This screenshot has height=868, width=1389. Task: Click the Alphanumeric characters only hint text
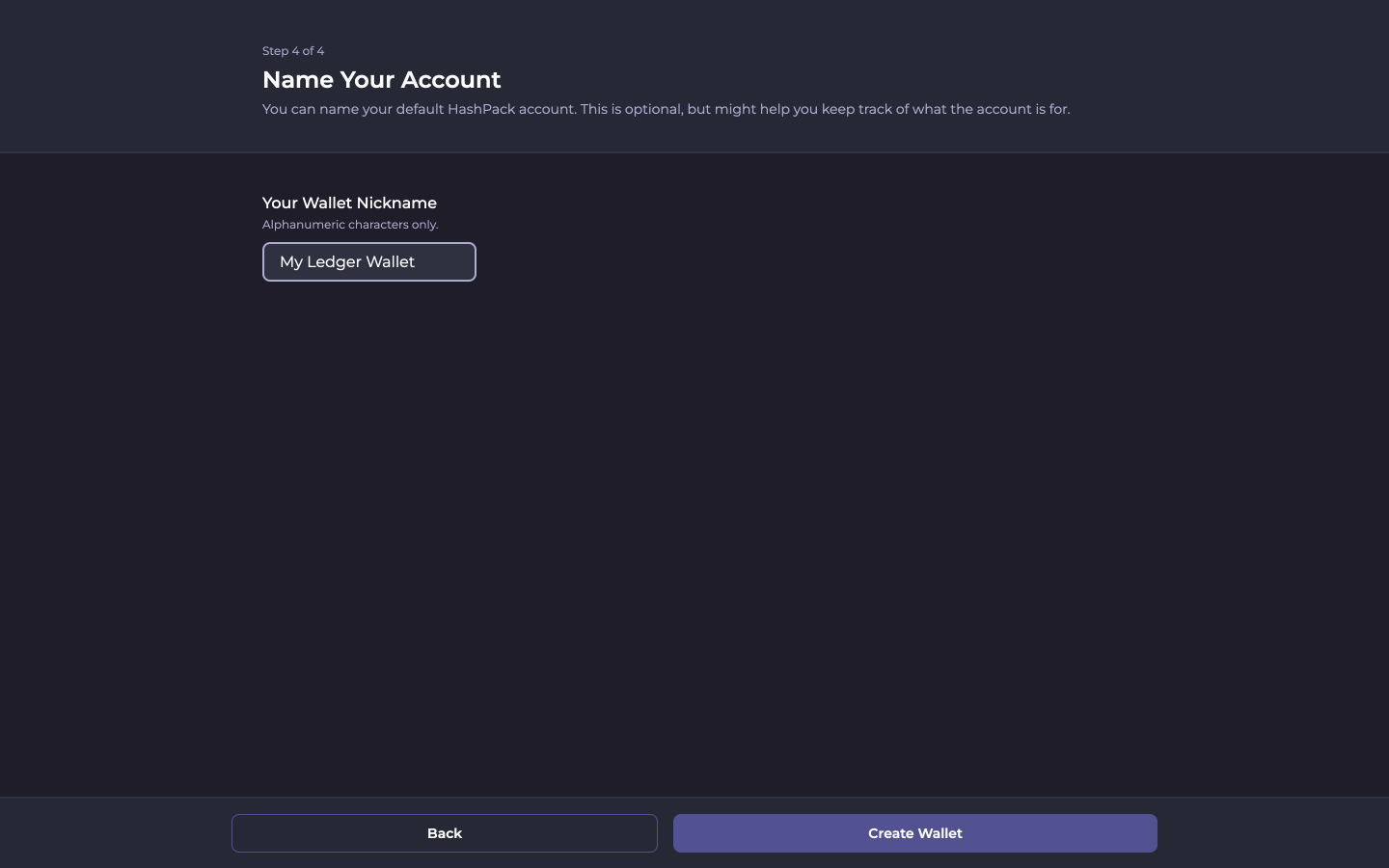pyautogui.click(x=350, y=224)
